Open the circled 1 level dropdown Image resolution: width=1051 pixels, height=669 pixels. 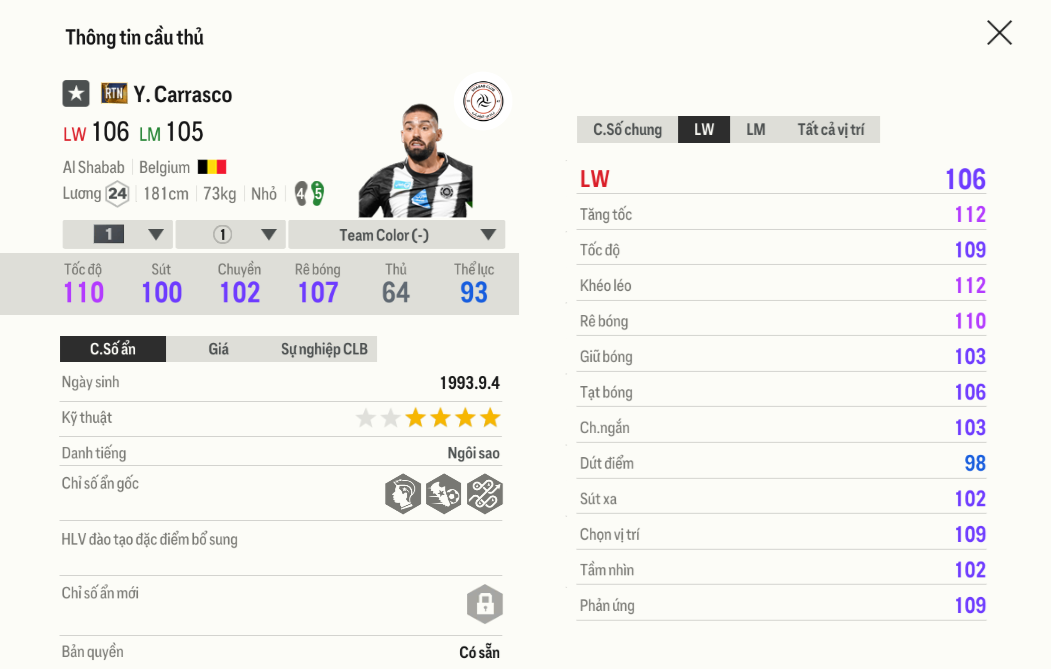coord(232,235)
